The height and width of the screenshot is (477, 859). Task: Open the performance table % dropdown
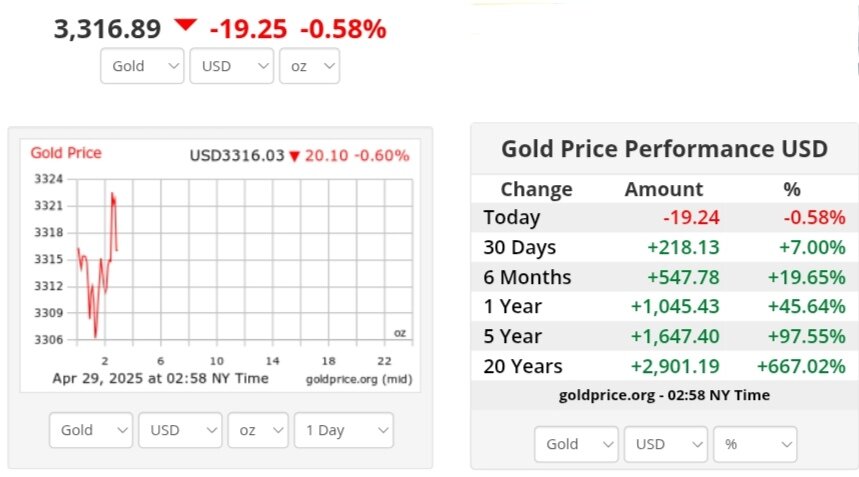pyautogui.click(x=755, y=444)
